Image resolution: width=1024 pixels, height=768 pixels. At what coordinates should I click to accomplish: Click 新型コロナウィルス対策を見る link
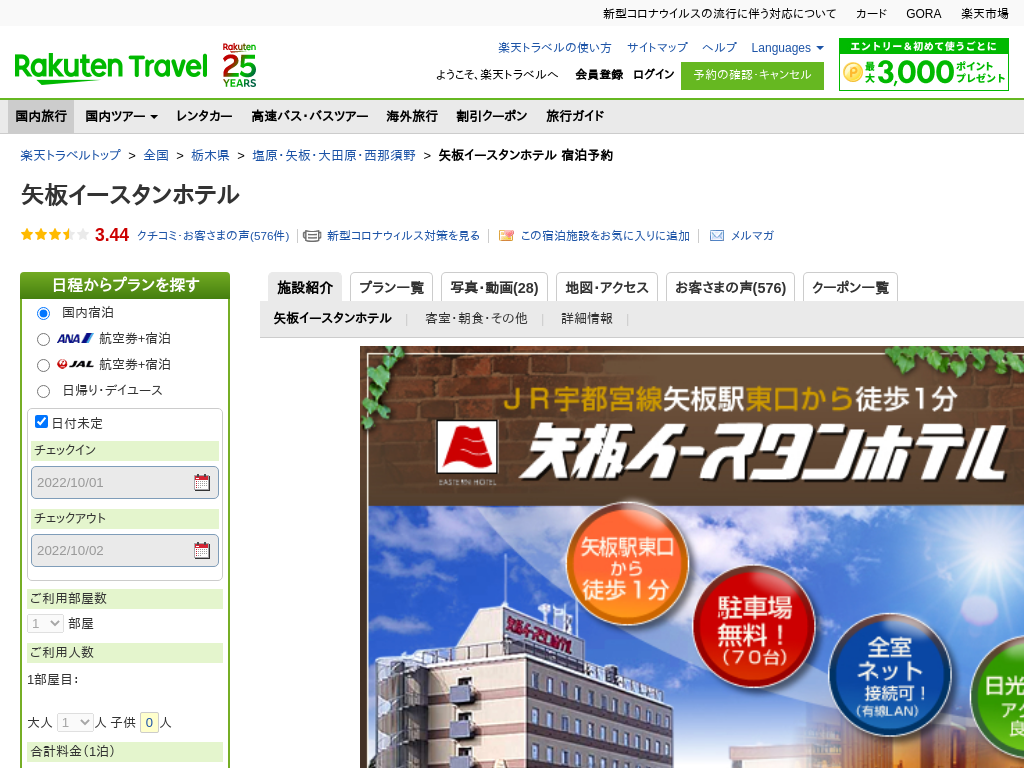[404, 236]
